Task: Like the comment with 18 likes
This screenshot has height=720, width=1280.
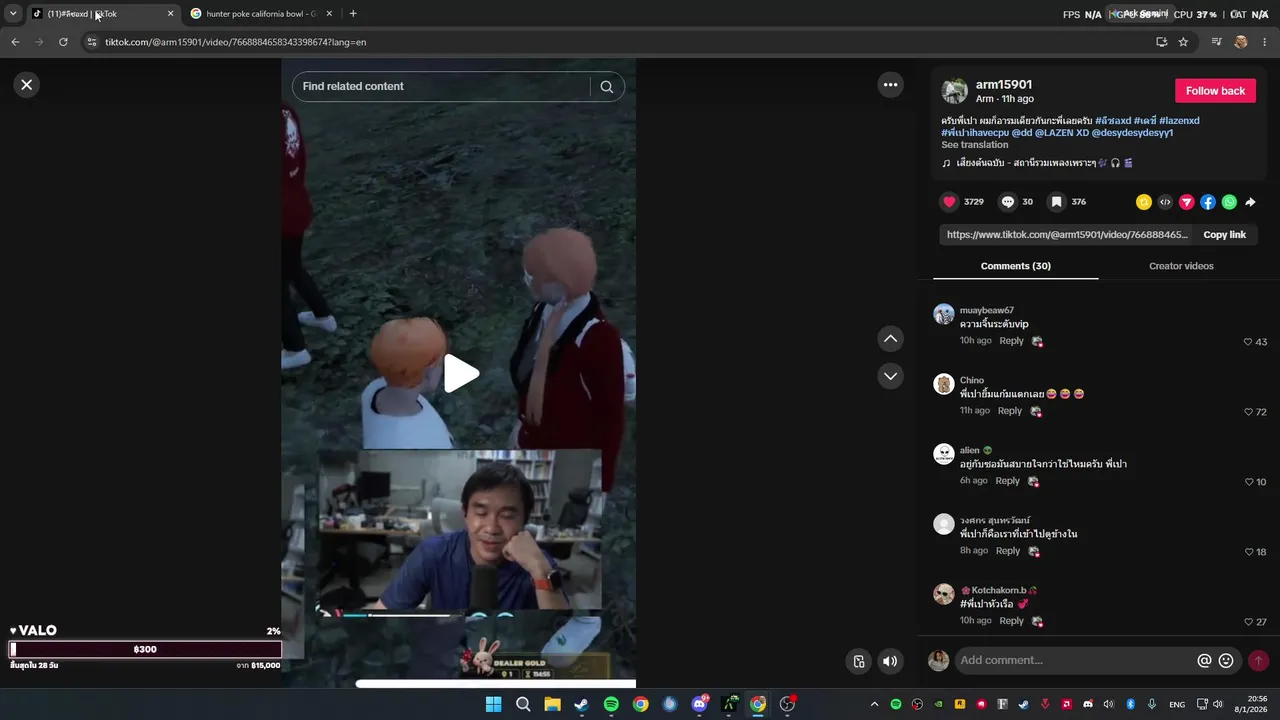Action: (1248, 552)
